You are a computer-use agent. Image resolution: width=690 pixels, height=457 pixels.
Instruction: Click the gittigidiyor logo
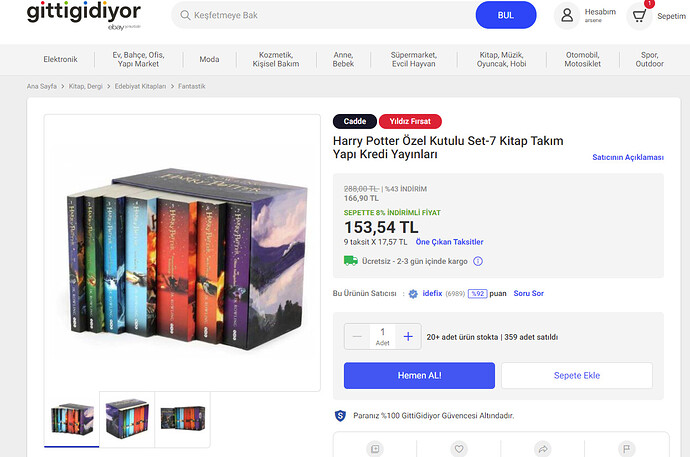84,16
